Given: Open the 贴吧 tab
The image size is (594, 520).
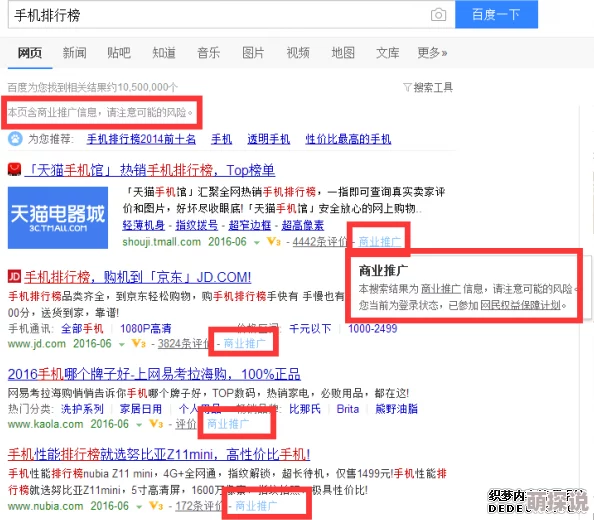Looking at the screenshot, I should click(119, 53).
